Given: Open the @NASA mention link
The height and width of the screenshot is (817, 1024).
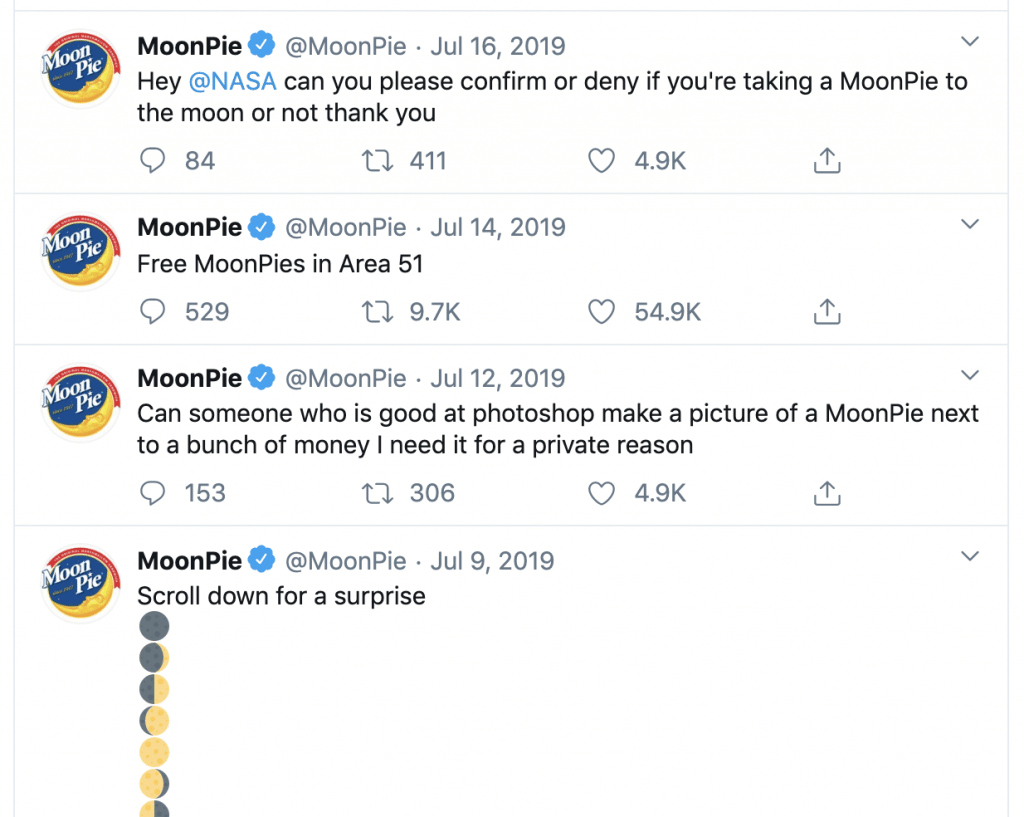Looking at the screenshot, I should [x=232, y=82].
